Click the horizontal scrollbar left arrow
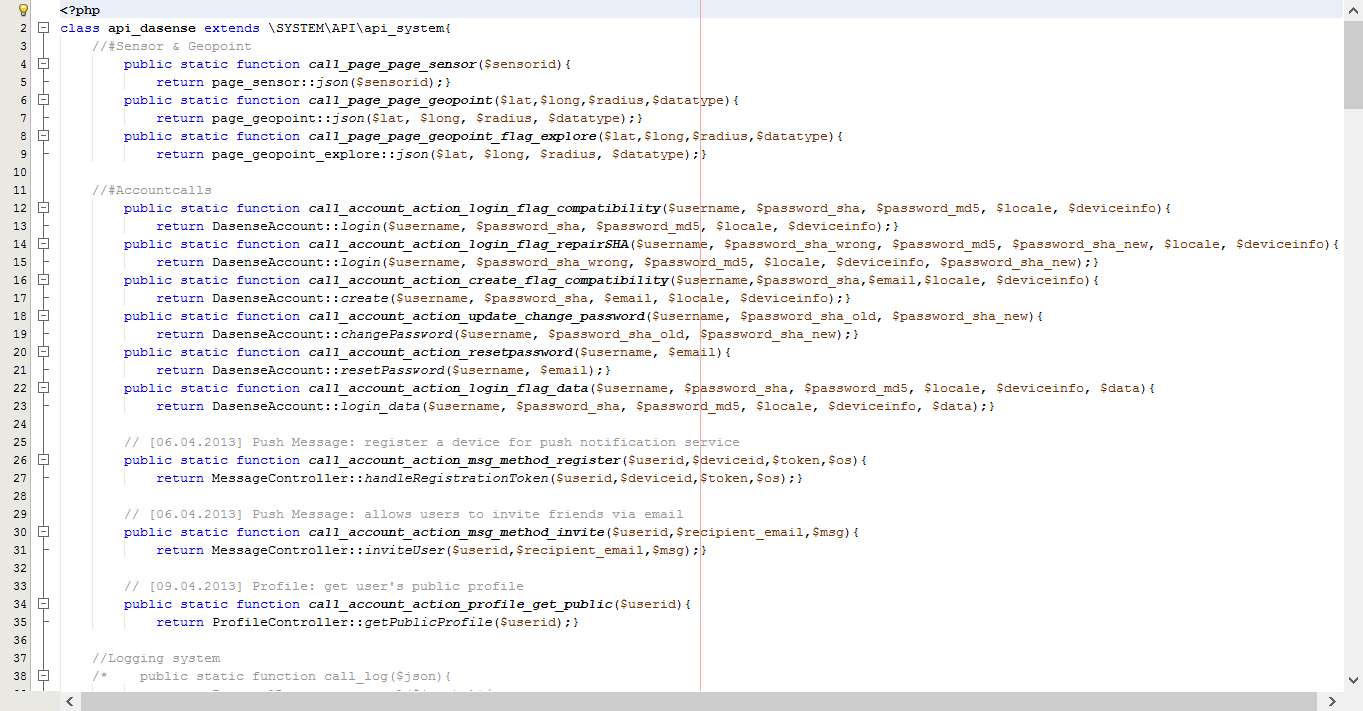The image size is (1363, 711). [70, 702]
